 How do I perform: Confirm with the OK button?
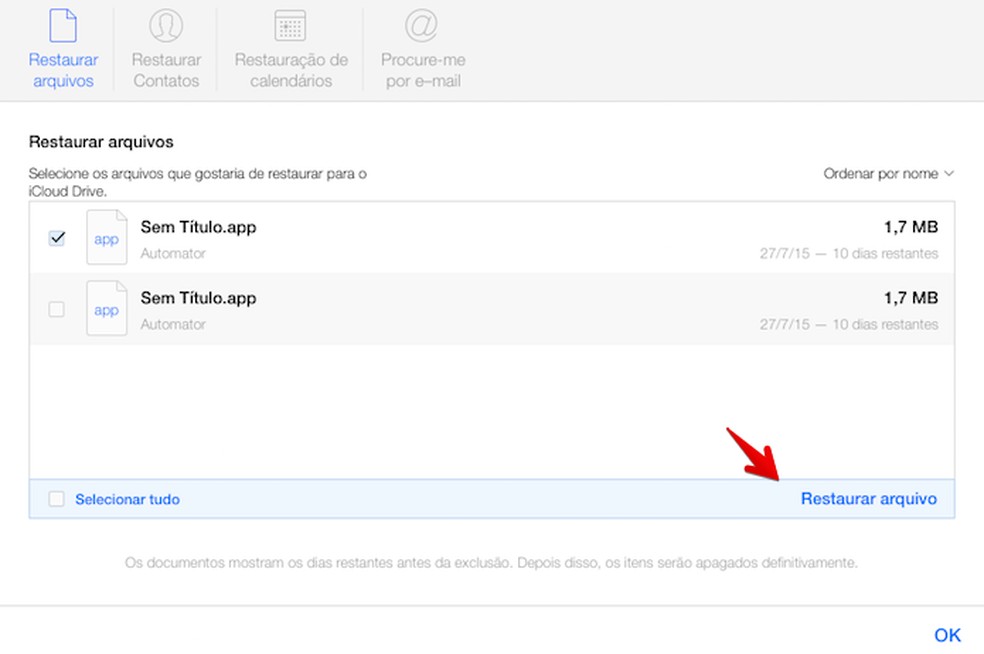tap(947, 635)
